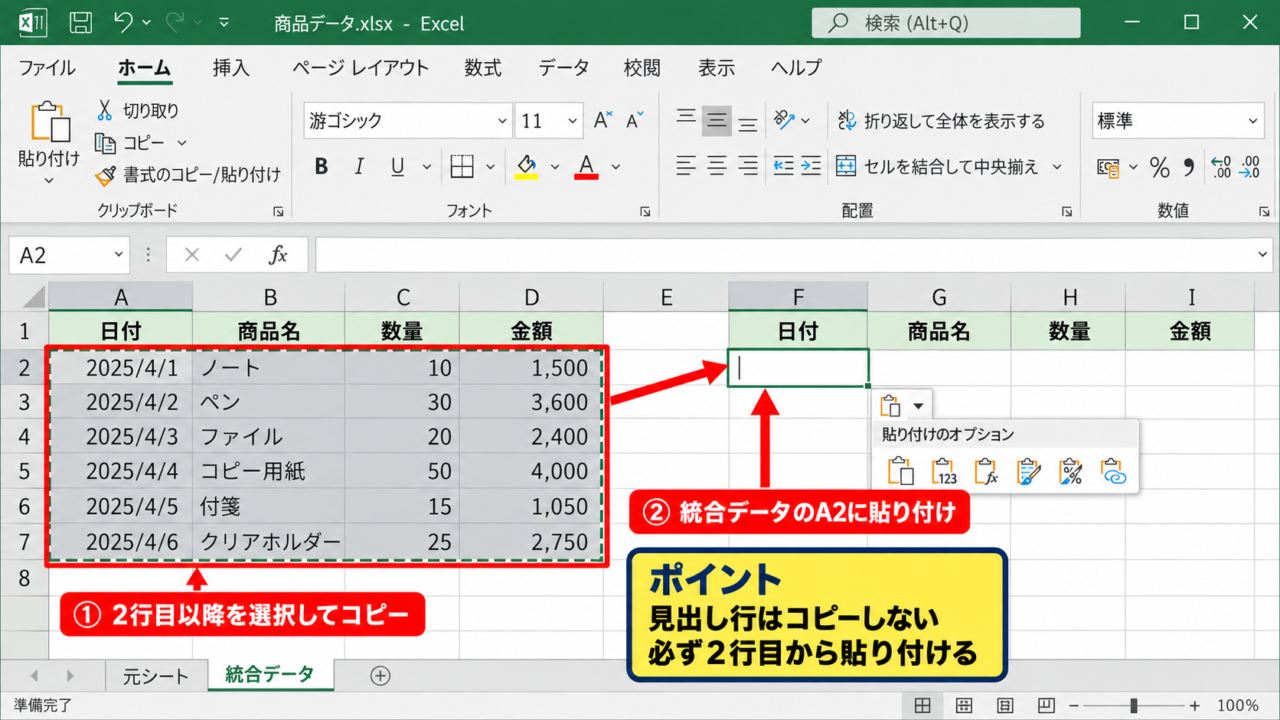Click Keep Source Formatting paste option

[x=1028, y=471]
